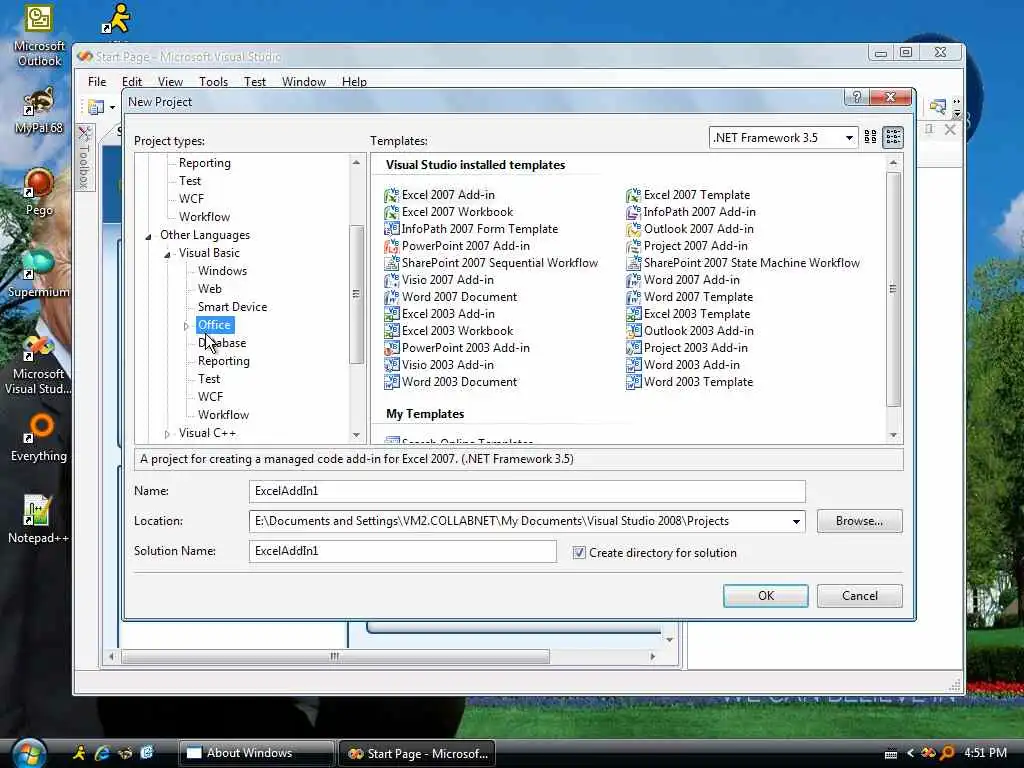Select the Visio 2003 Add-in icon

click(x=391, y=364)
